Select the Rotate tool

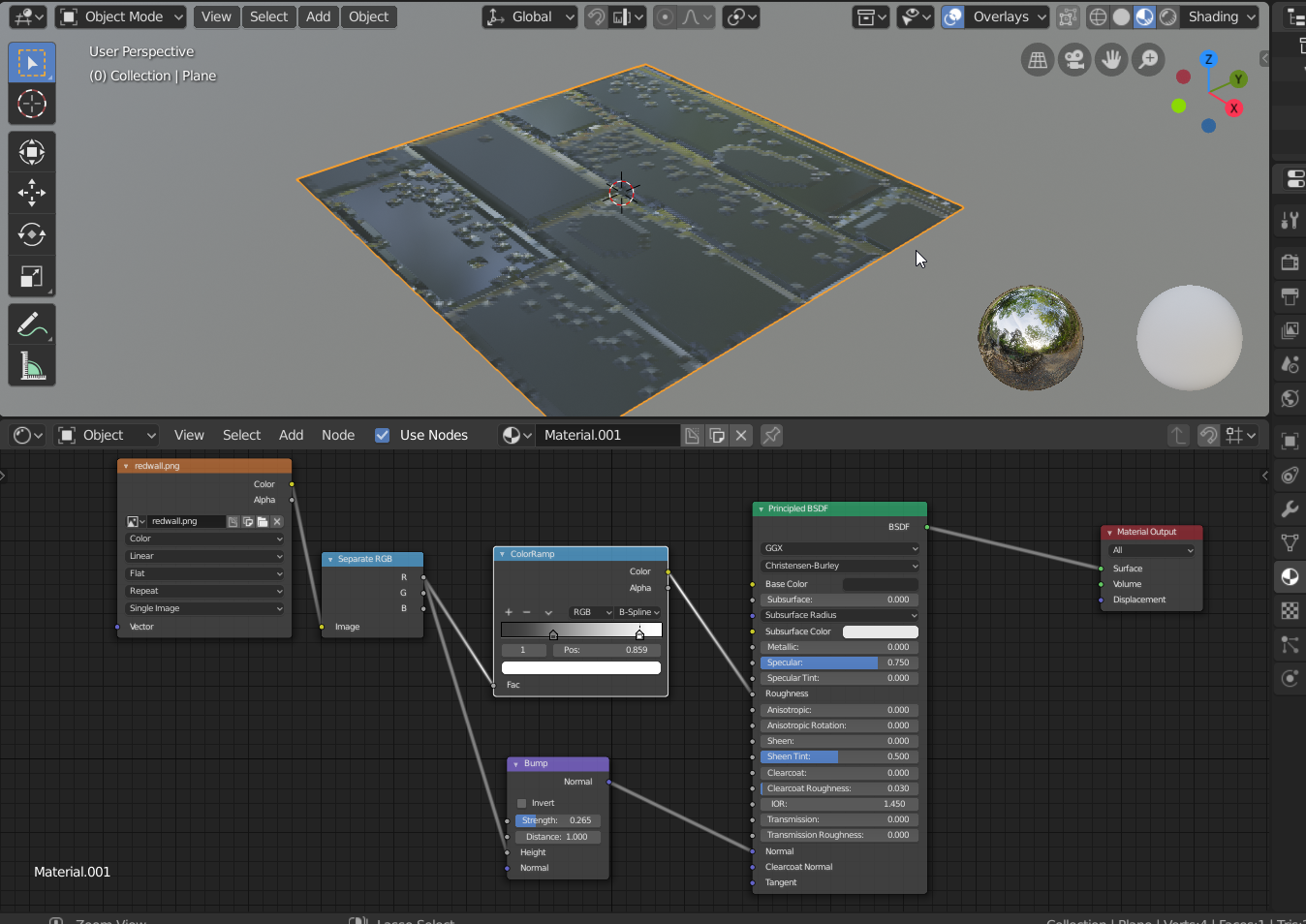click(x=32, y=233)
